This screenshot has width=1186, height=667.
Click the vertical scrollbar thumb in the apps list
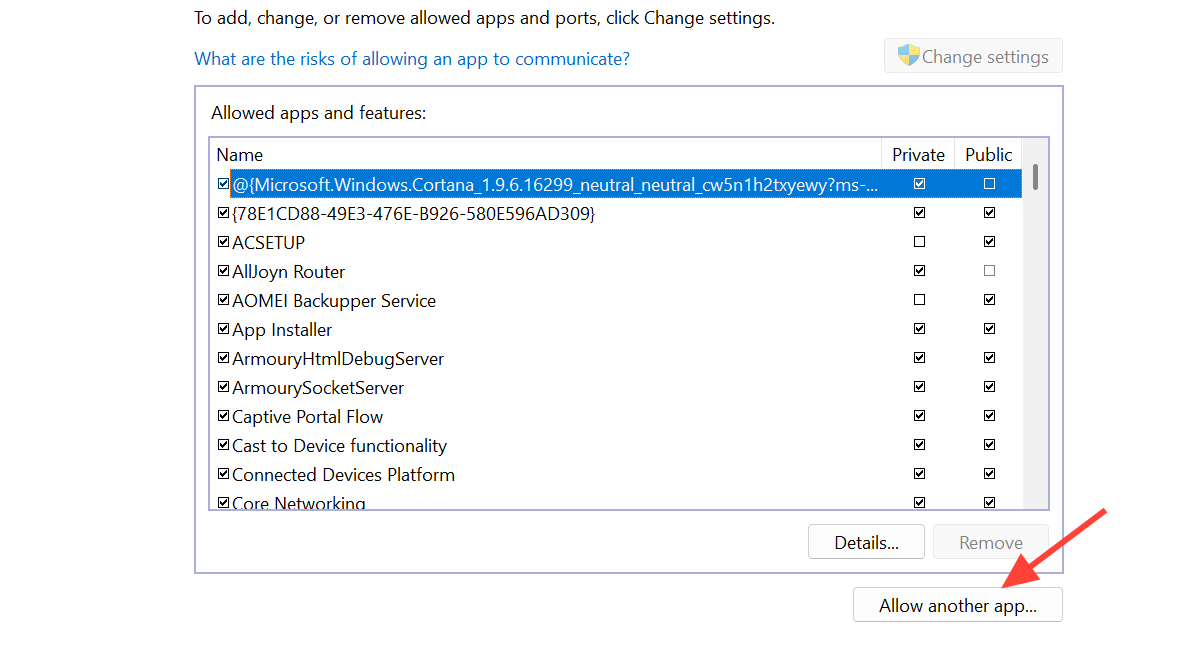1035,177
